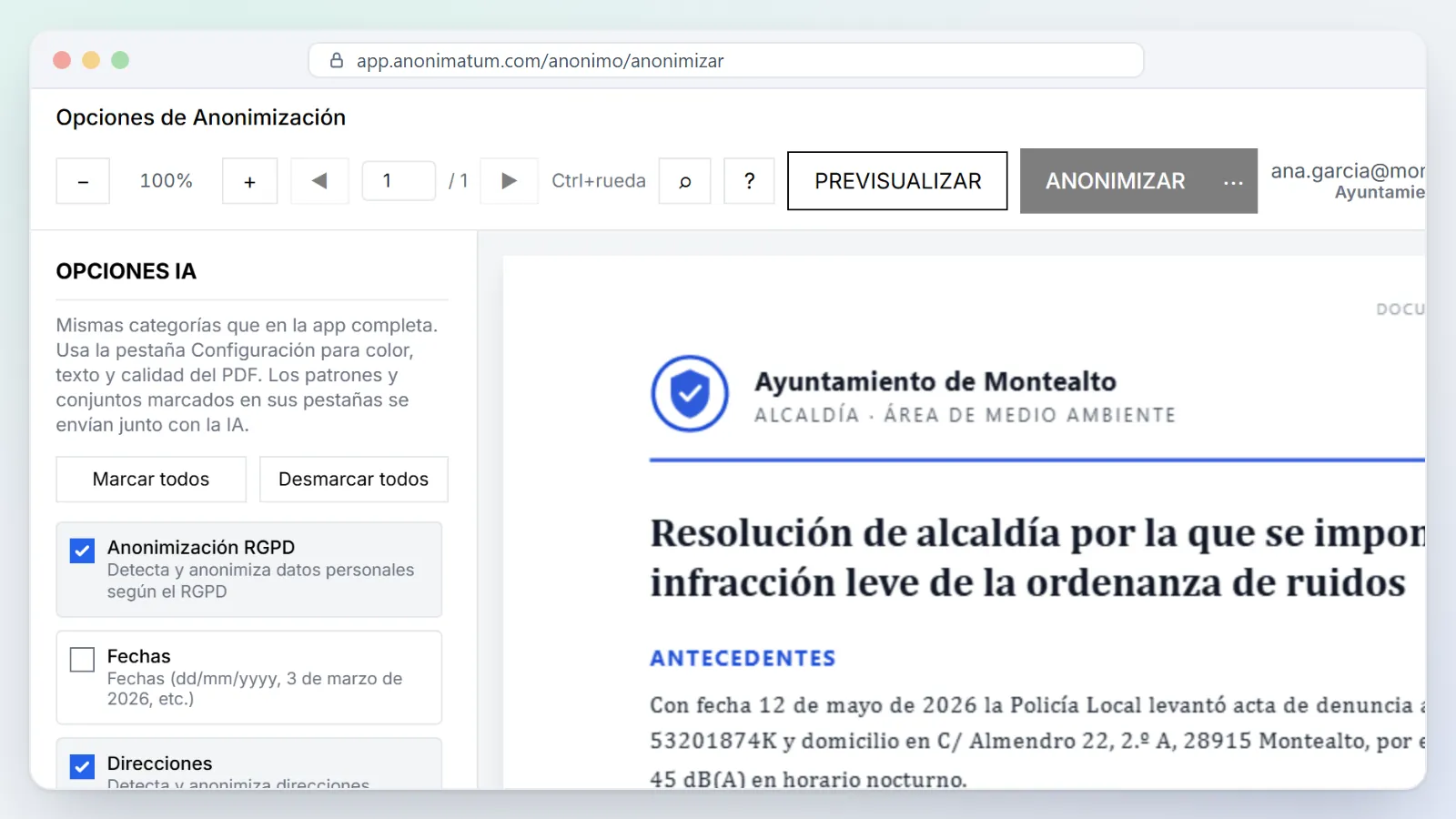Click the green macOS window button
The width and height of the screenshot is (1456, 819).
[120, 60]
